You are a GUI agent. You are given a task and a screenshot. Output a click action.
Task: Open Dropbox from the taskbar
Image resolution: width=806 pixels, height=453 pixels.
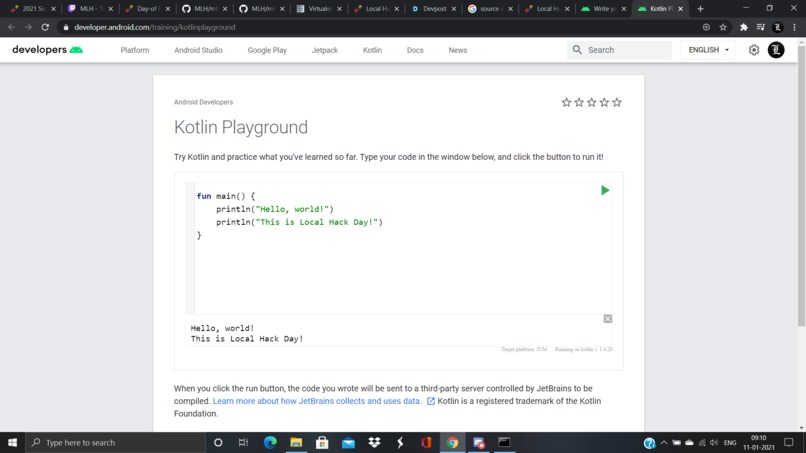(x=374, y=442)
